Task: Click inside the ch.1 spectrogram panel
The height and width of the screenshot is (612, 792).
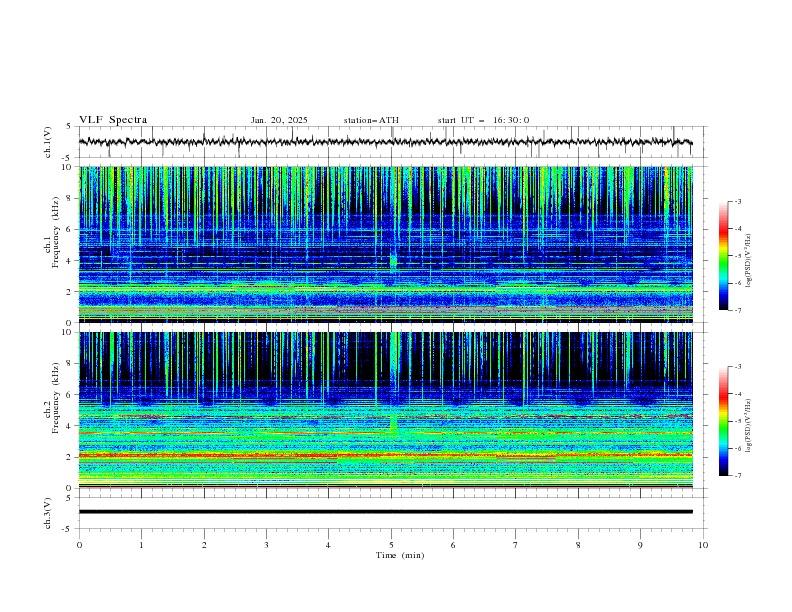Action: (386, 244)
